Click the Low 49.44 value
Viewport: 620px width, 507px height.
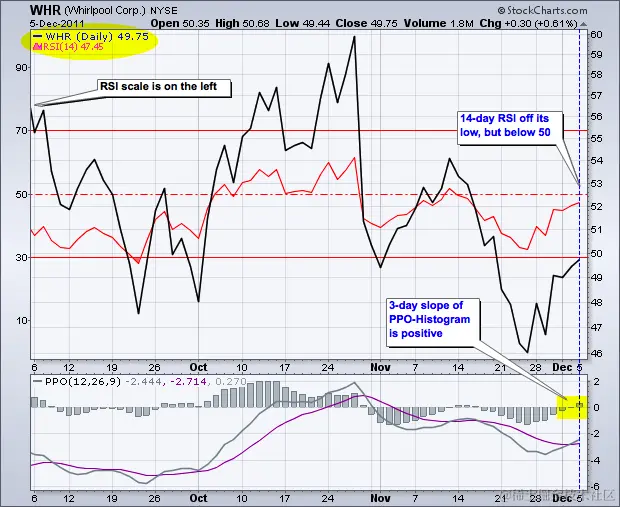302,23
